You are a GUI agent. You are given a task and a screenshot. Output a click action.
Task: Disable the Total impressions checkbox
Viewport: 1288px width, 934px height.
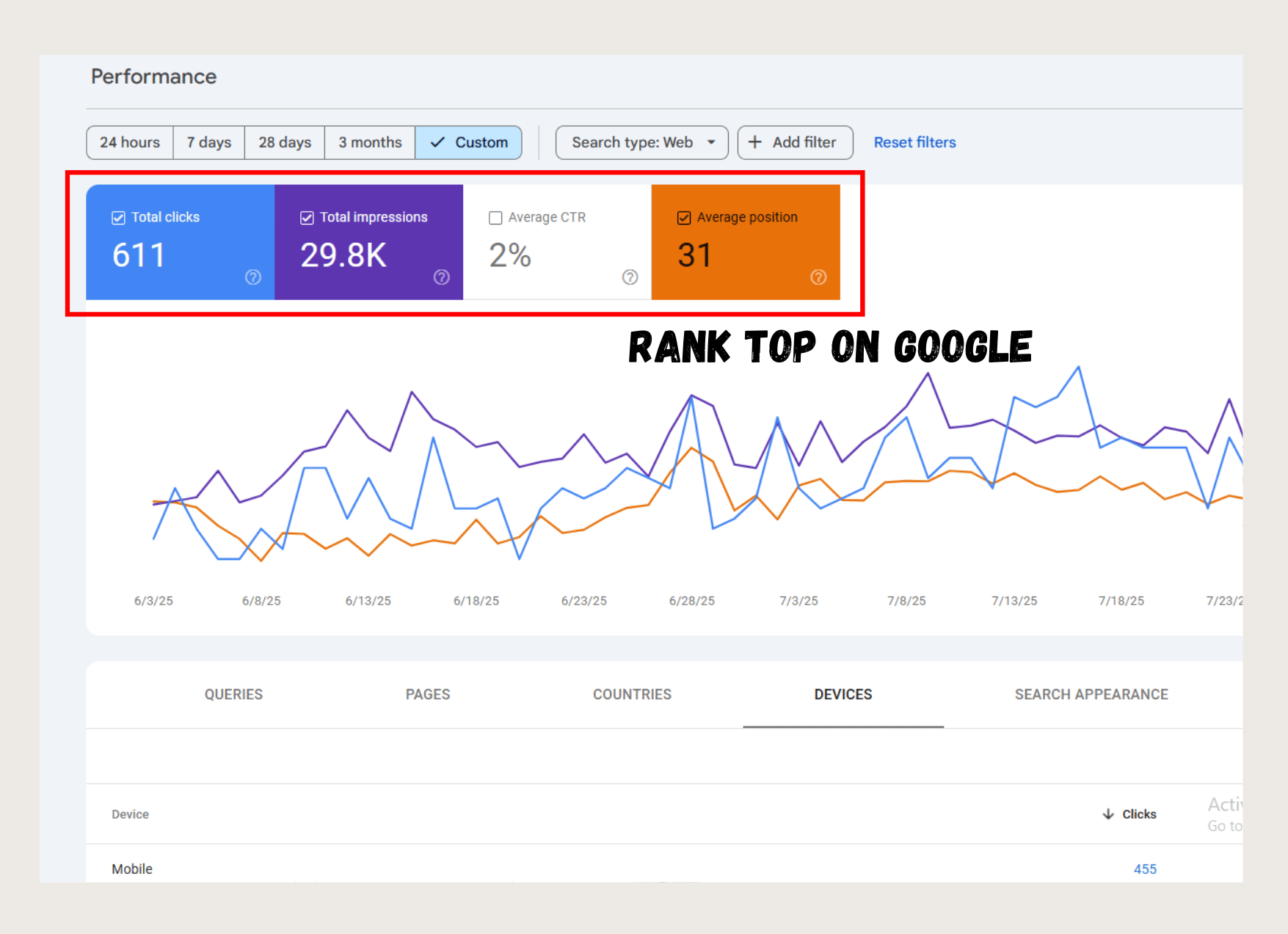(x=307, y=217)
